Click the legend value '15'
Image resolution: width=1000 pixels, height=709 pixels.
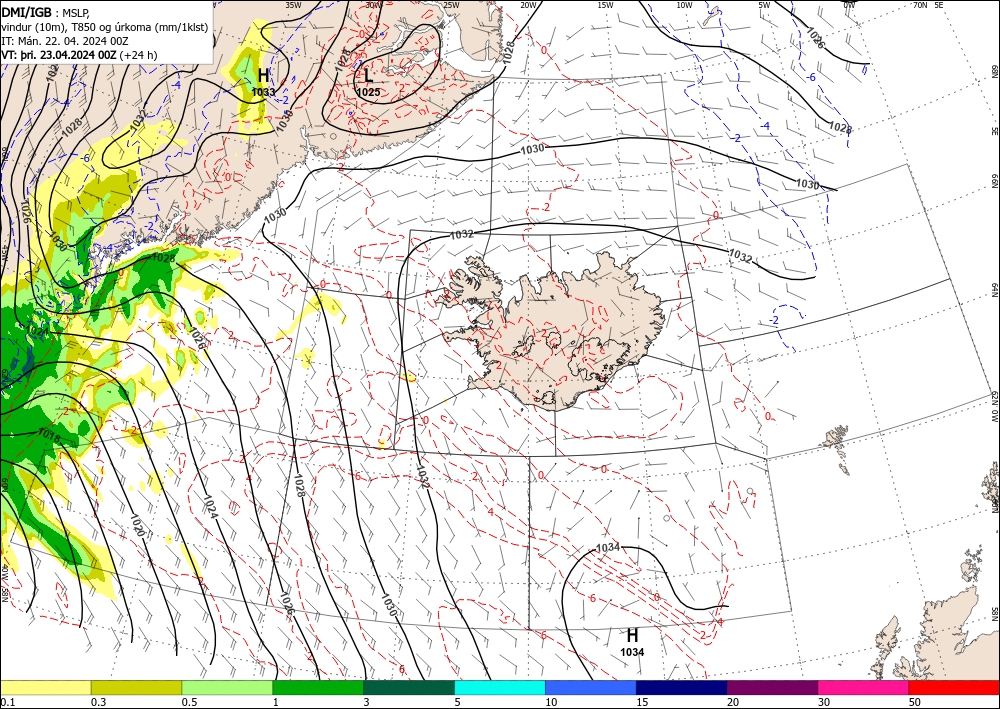pos(642,702)
